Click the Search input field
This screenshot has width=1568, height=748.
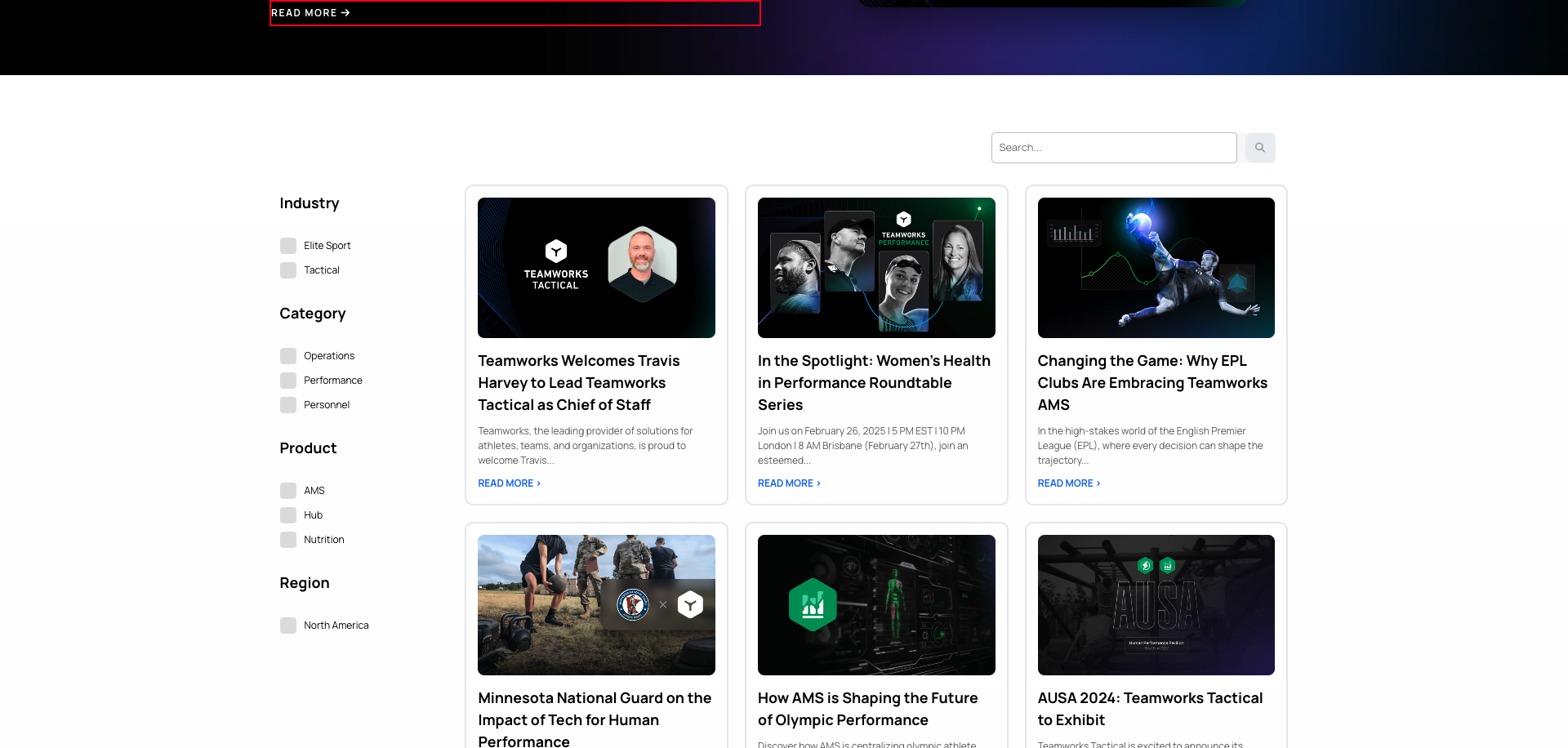[x=1114, y=147]
